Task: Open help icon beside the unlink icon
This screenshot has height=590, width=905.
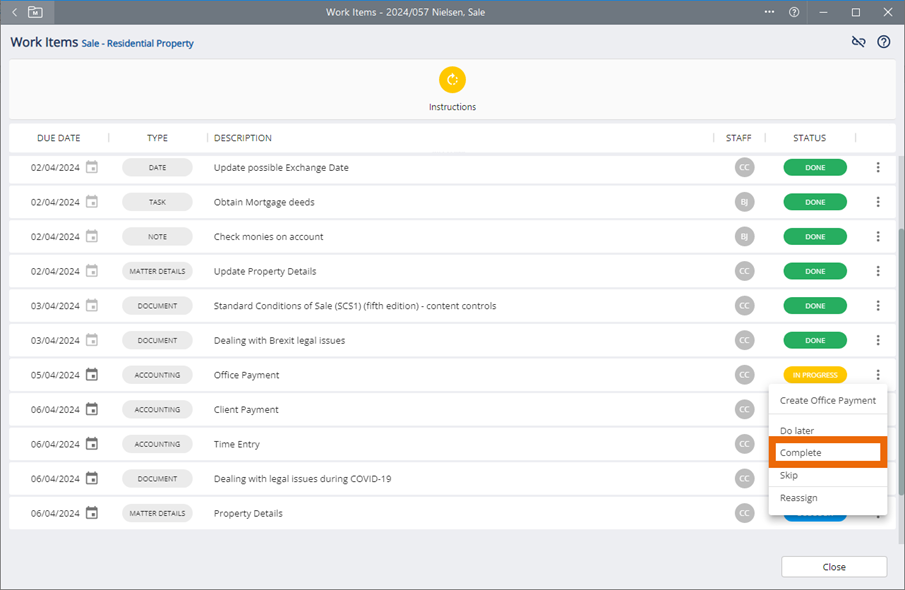Action: (884, 42)
